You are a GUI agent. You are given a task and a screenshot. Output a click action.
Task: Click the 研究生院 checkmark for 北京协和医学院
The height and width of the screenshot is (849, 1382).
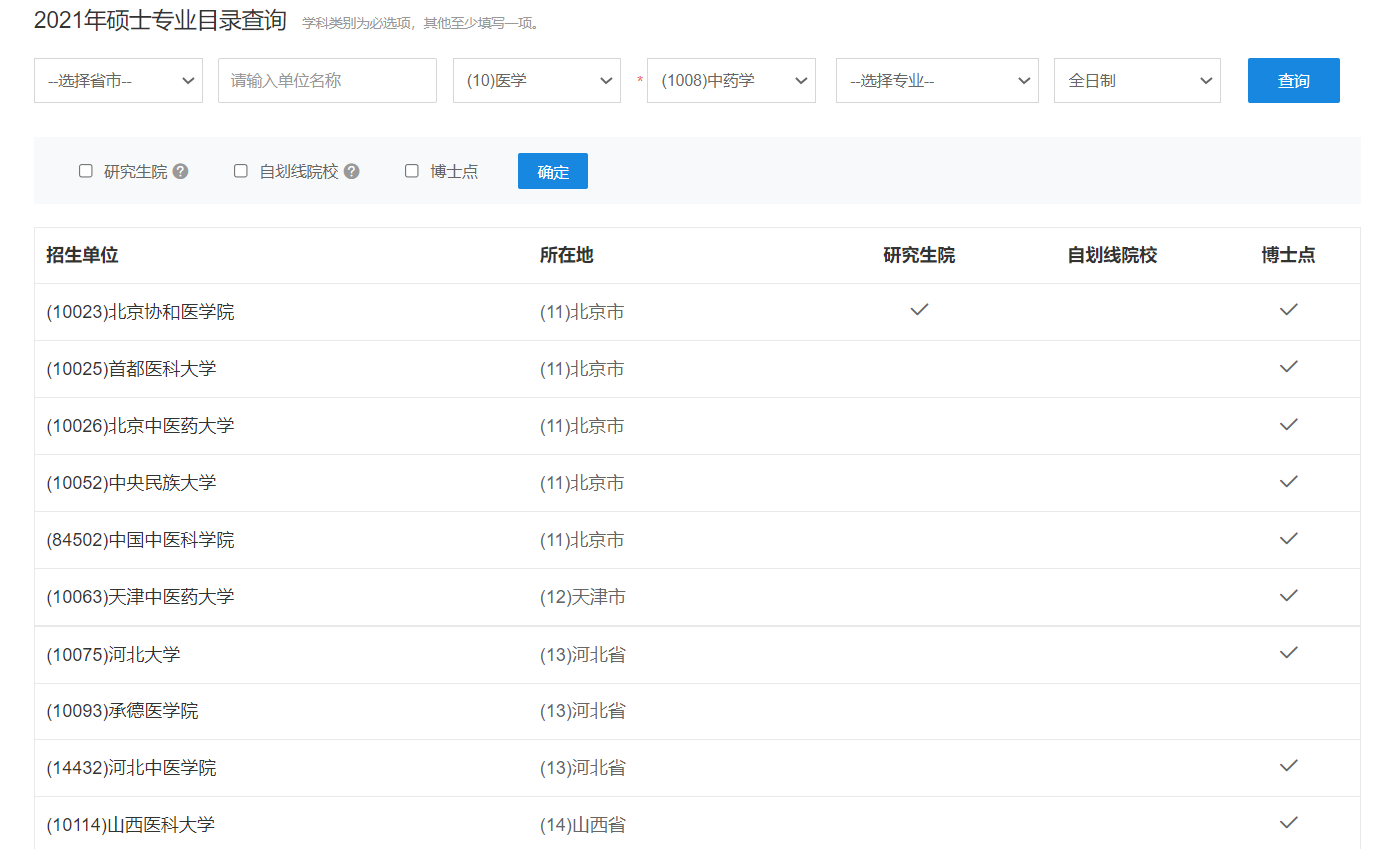(919, 310)
